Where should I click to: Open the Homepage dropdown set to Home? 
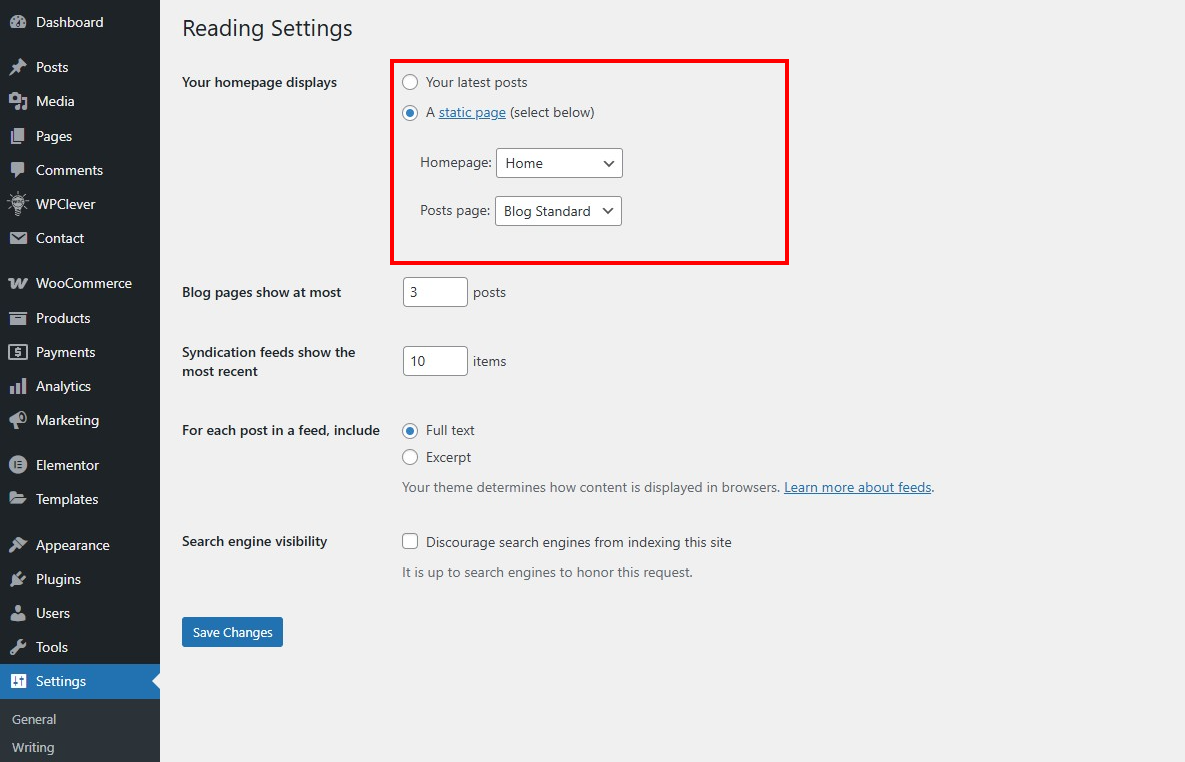[559, 163]
